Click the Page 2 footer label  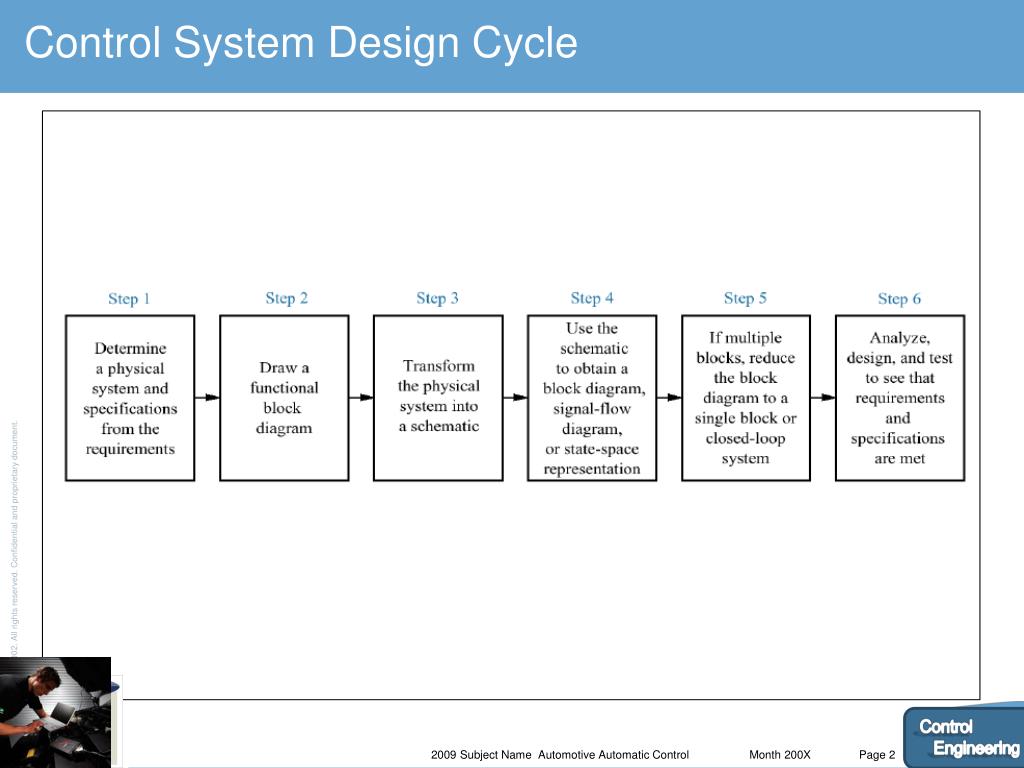pos(877,755)
